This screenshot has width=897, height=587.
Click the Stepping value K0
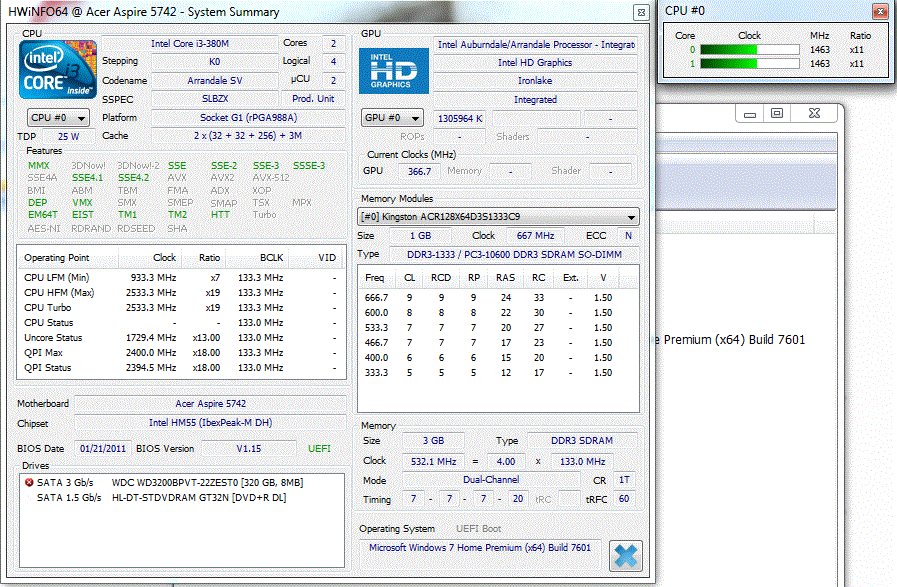(x=215, y=61)
